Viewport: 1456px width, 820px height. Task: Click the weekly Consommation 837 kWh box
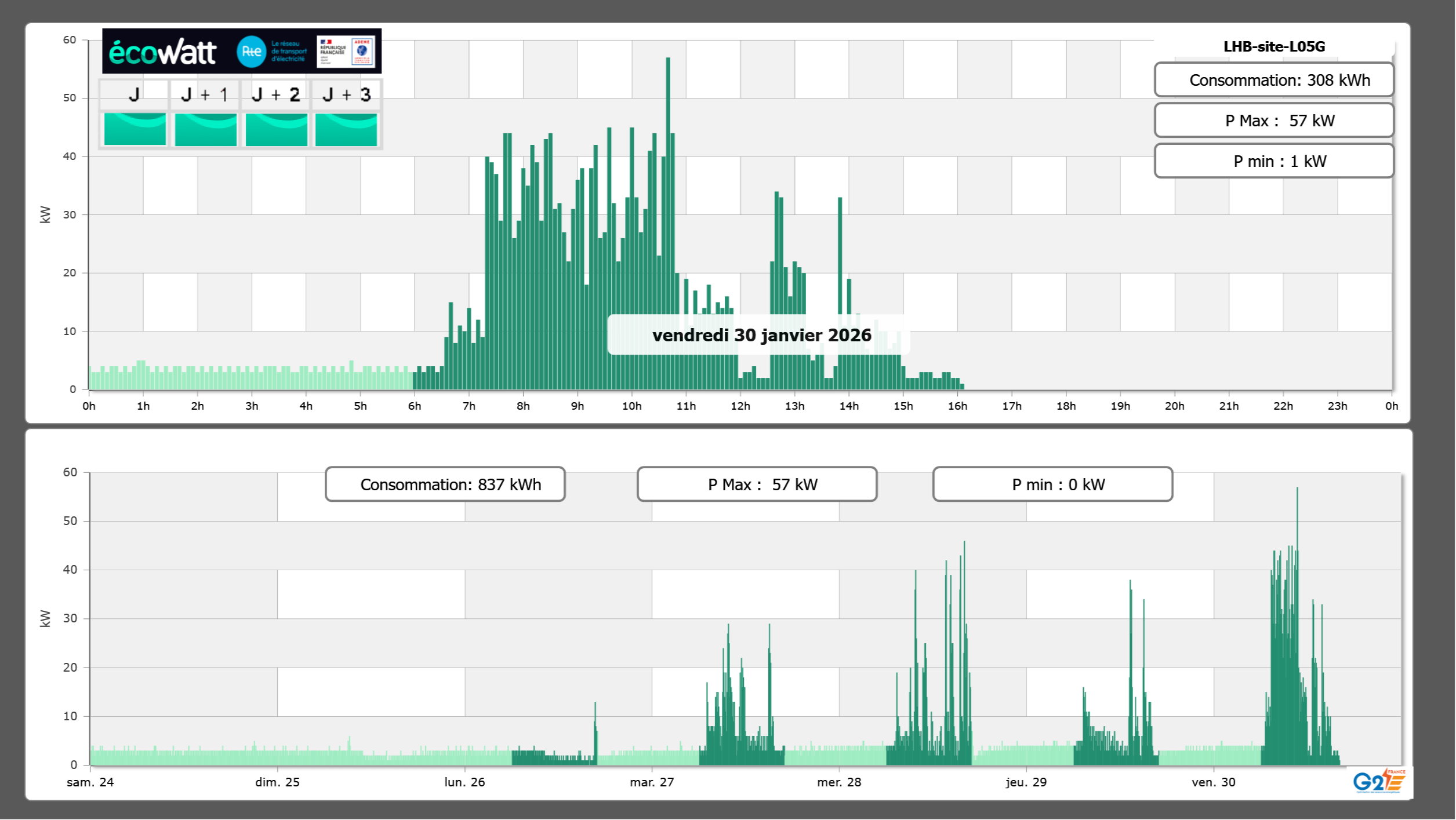pyautogui.click(x=445, y=484)
